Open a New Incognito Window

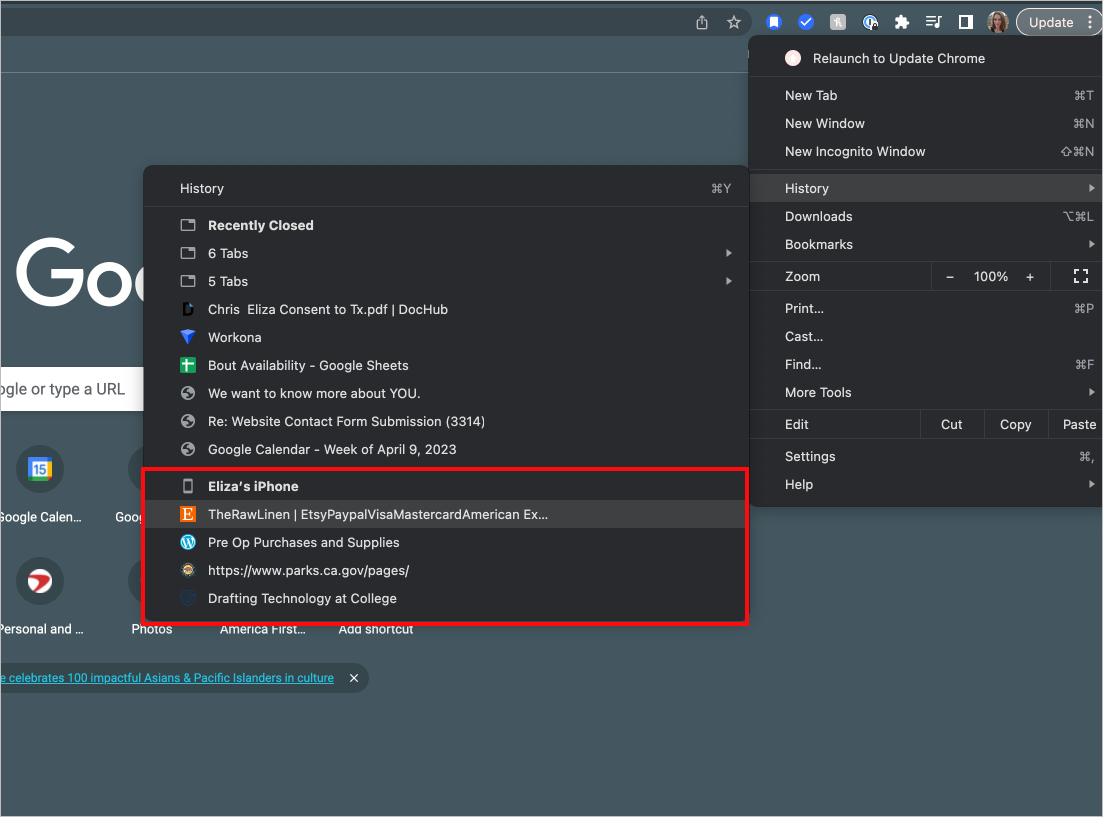926,151
